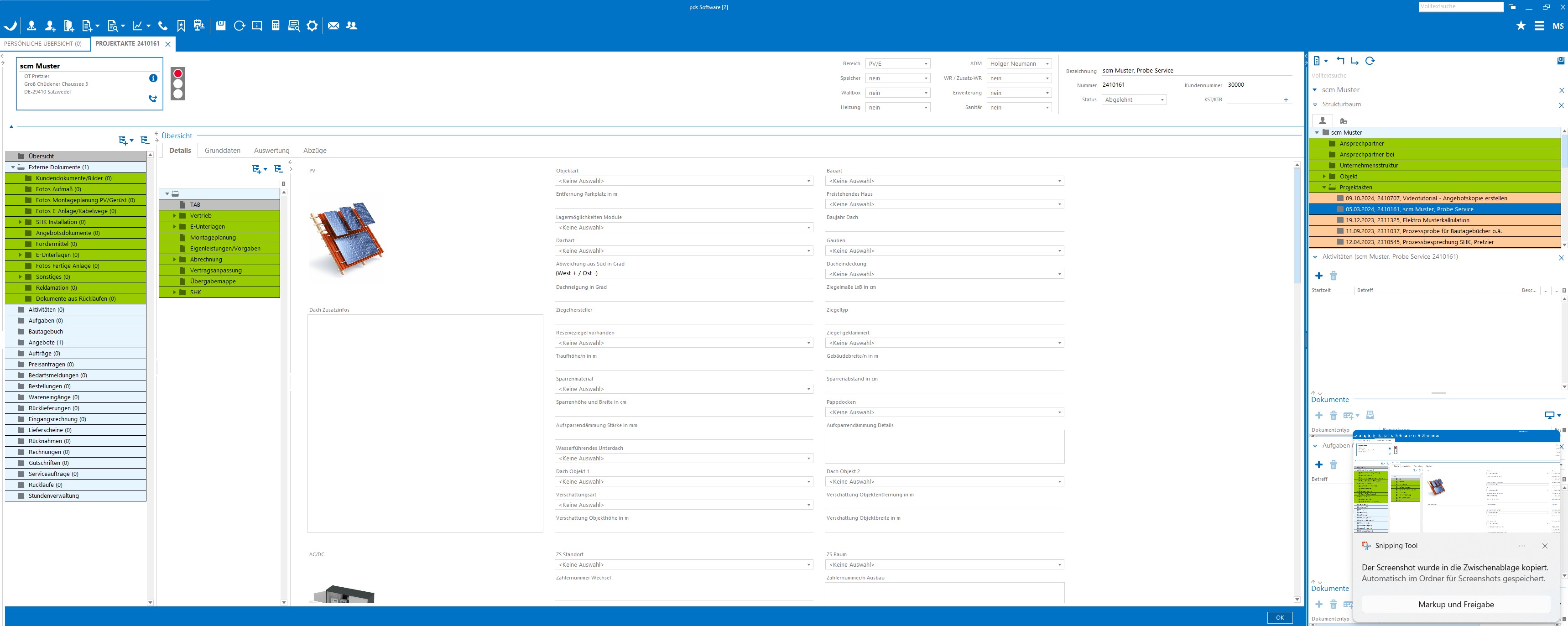Click the red traffic light status indicator
This screenshot has width=1568, height=626.
[x=178, y=73]
